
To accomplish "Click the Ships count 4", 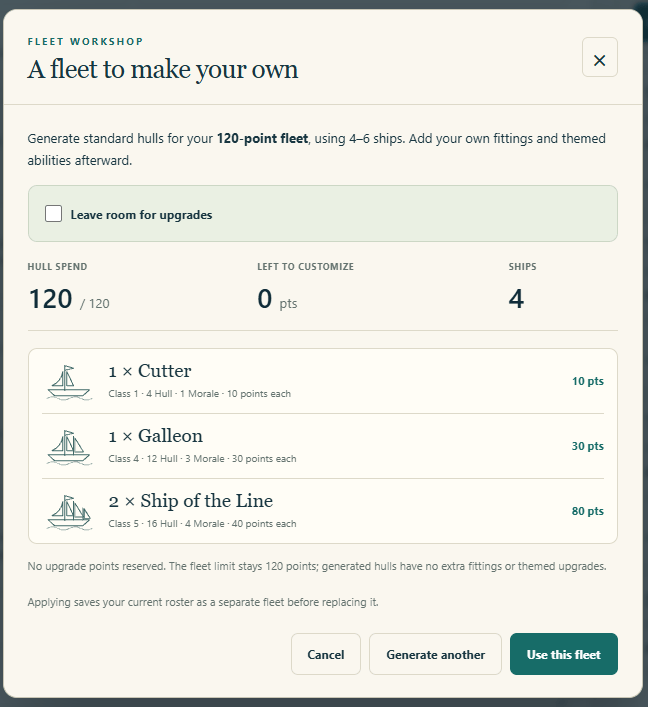I will [x=516, y=299].
